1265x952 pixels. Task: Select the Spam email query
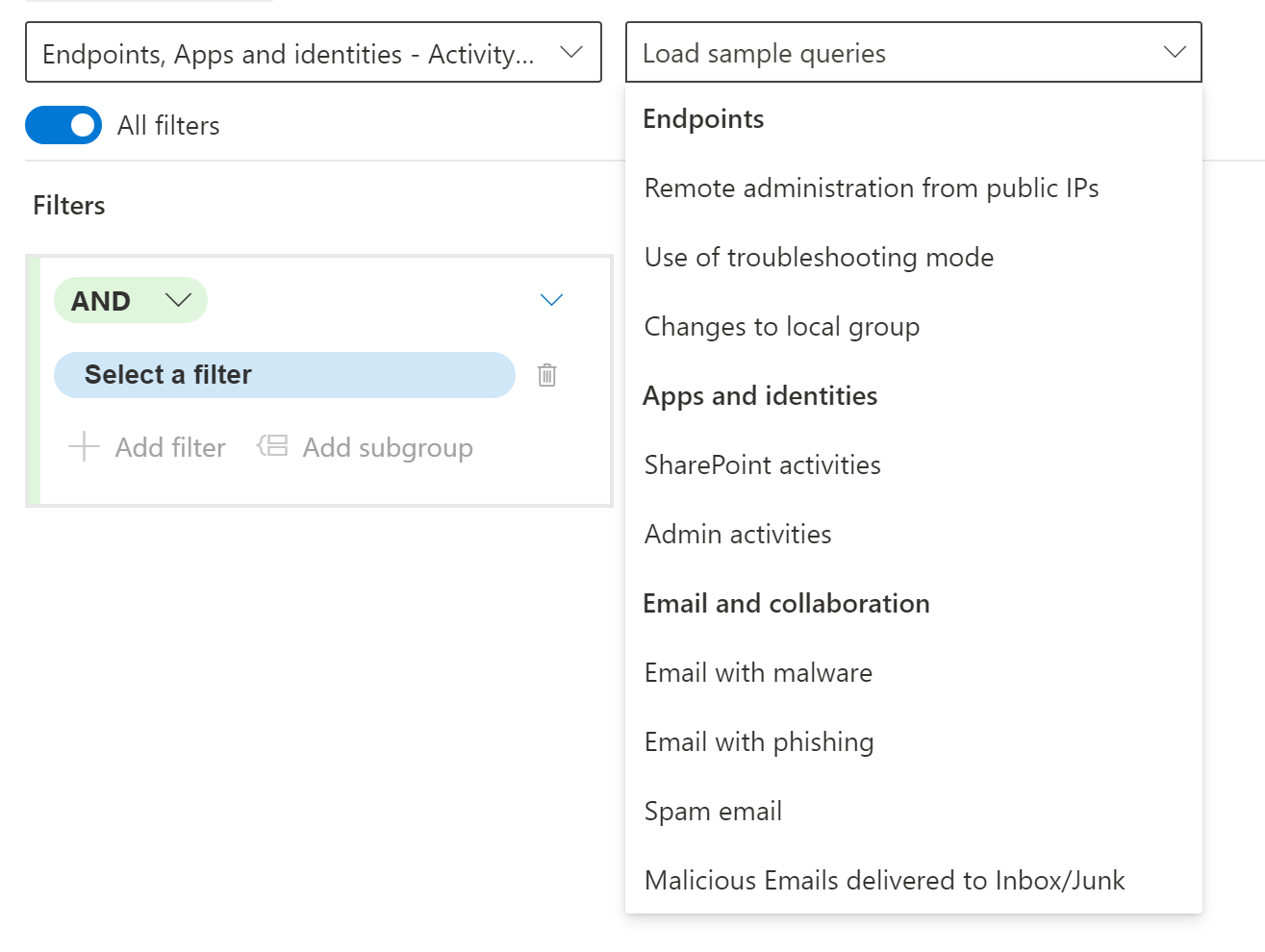pyautogui.click(x=713, y=812)
